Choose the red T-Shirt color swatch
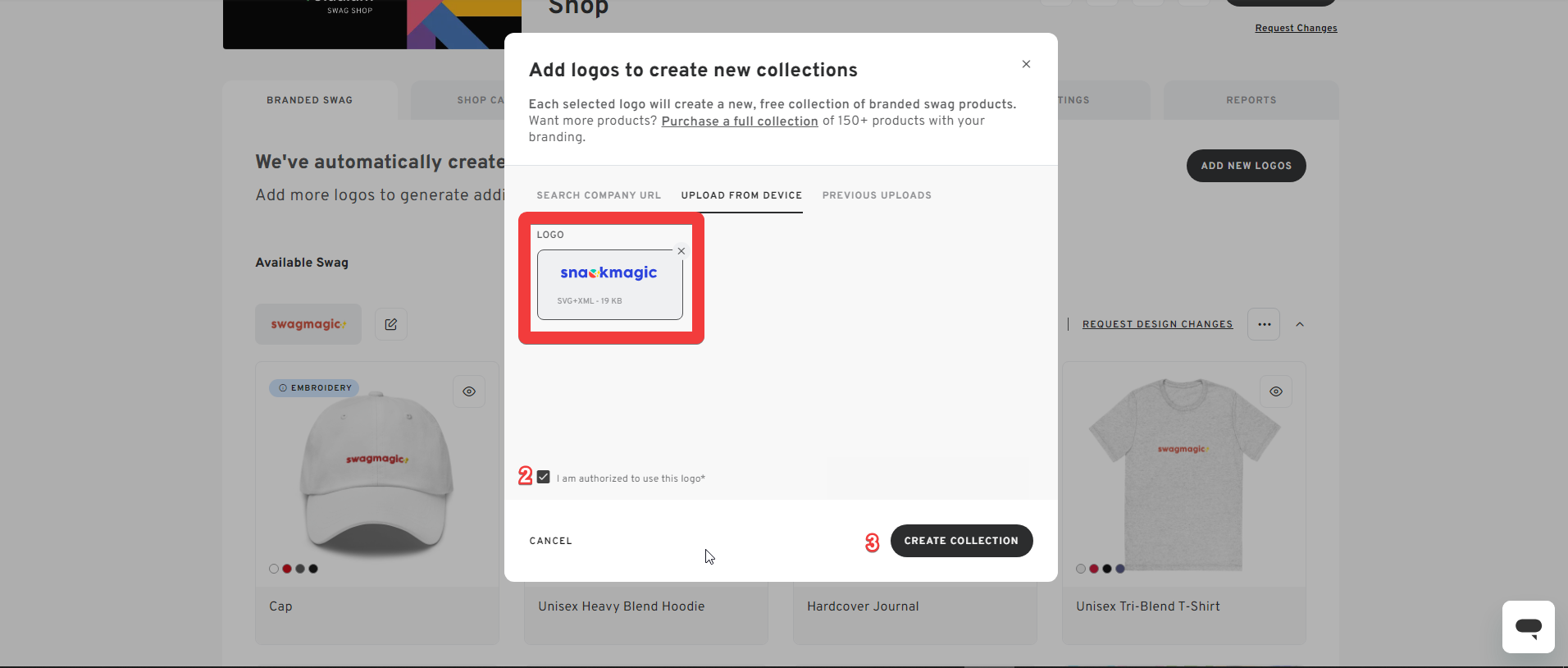1568x668 pixels. click(x=1094, y=569)
